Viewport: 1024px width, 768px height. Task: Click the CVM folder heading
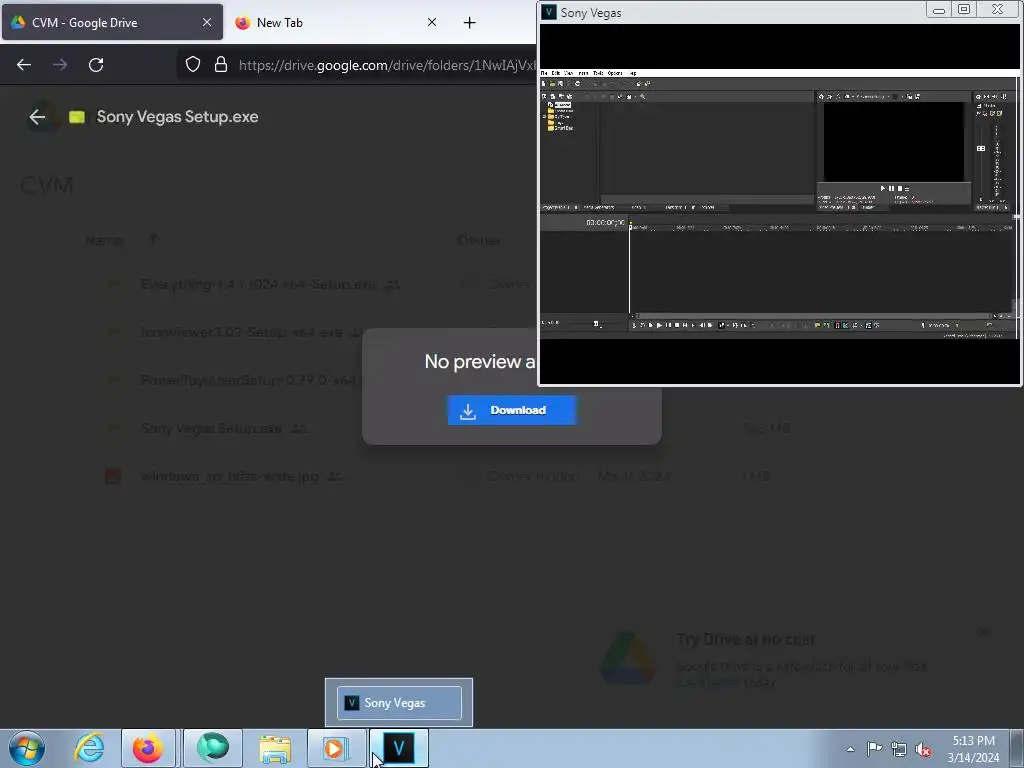pos(46,185)
